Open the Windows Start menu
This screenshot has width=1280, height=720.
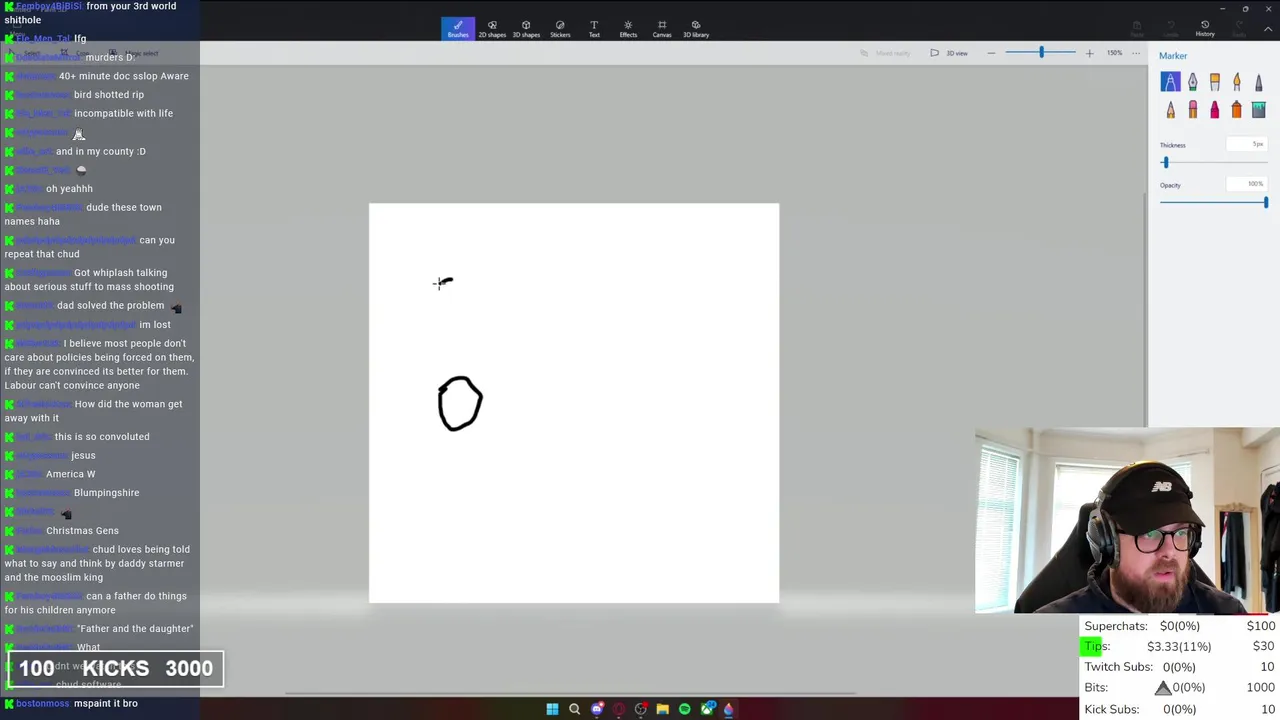pyautogui.click(x=552, y=709)
